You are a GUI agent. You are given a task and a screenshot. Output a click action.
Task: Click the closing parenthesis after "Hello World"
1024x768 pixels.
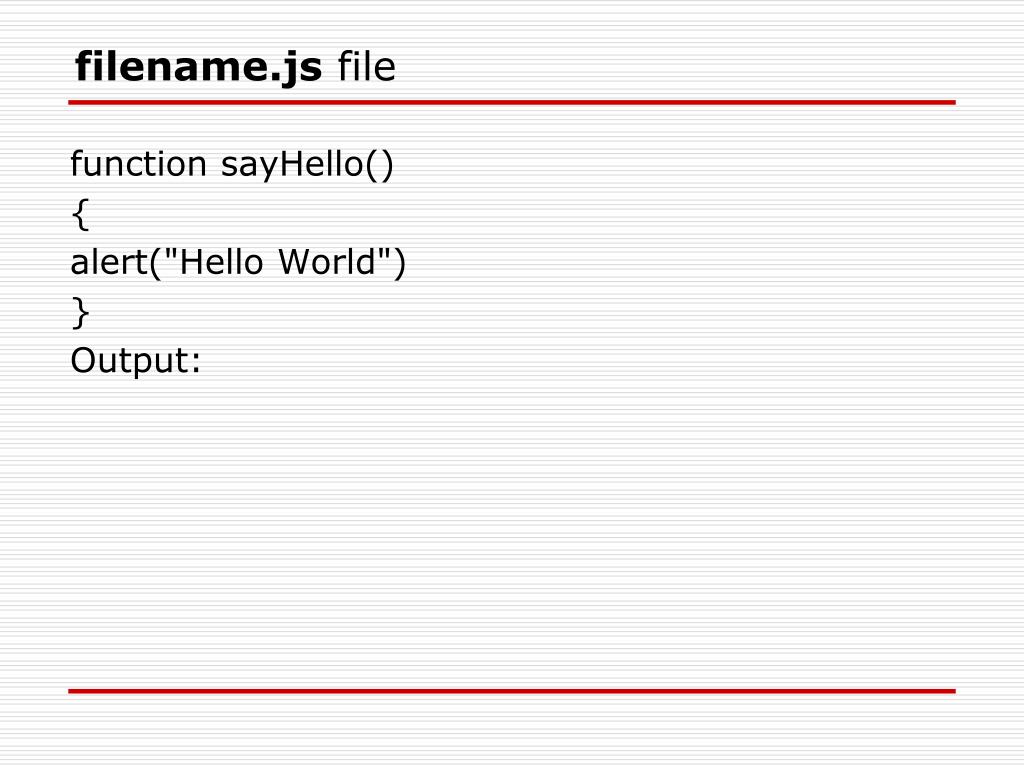pos(398,263)
